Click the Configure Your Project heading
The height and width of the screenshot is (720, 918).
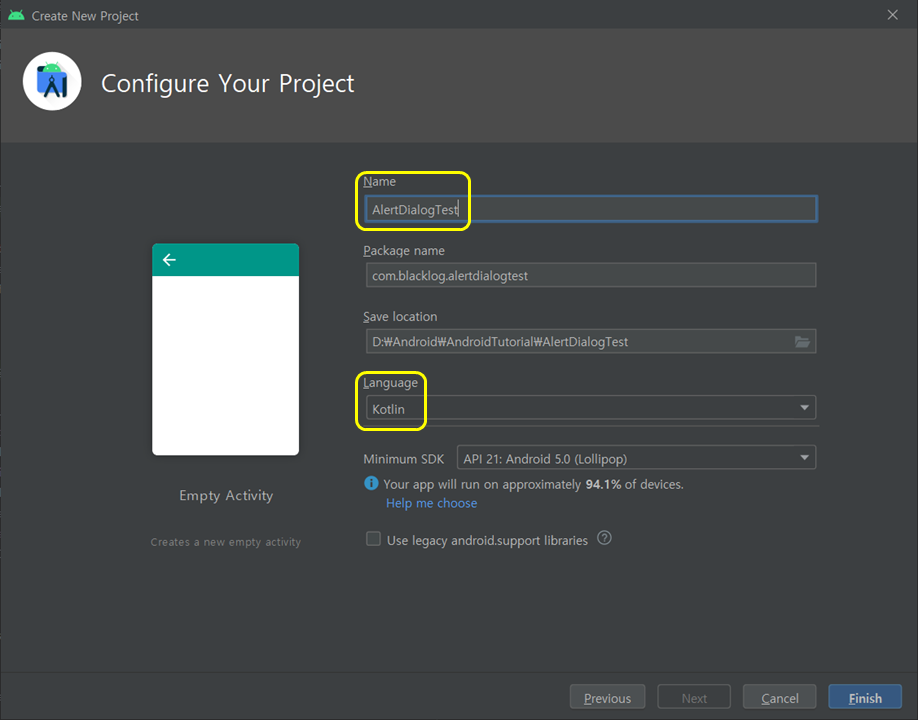227,84
